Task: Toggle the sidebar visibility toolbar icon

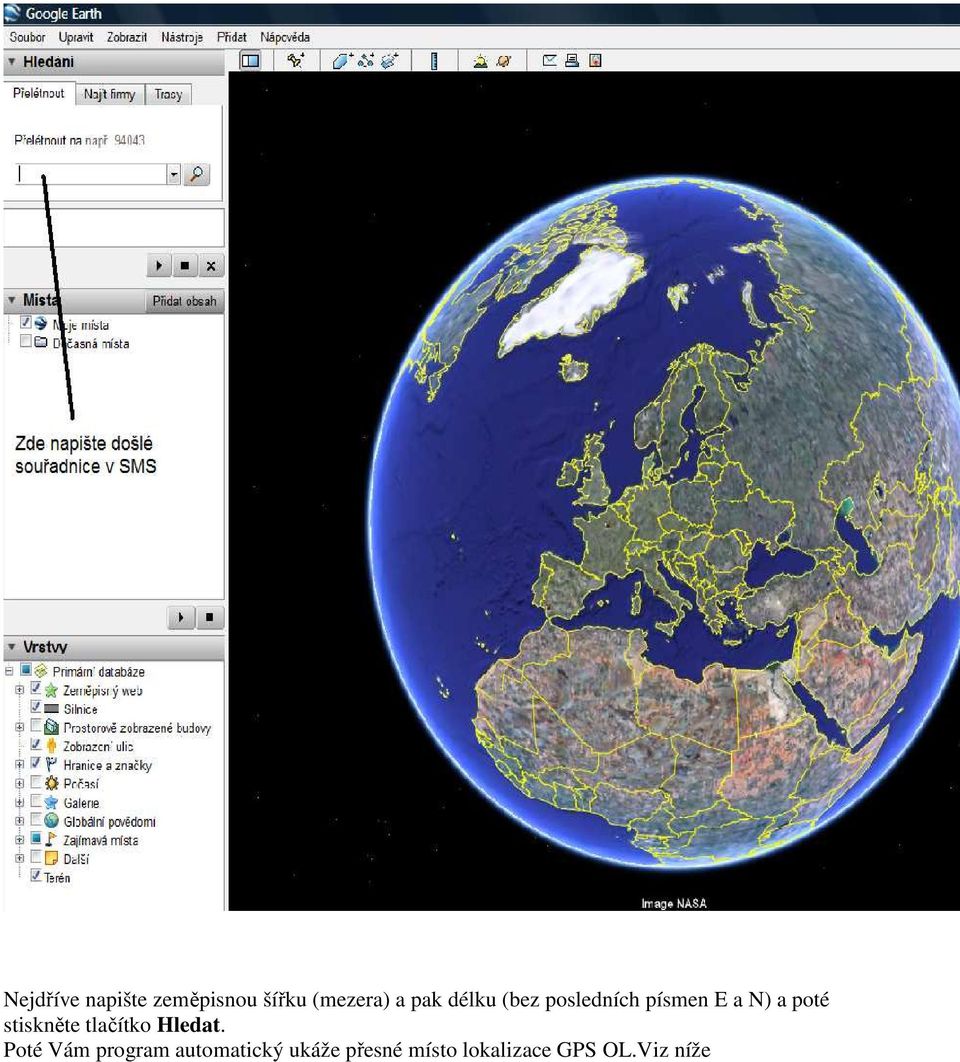Action: (250, 61)
